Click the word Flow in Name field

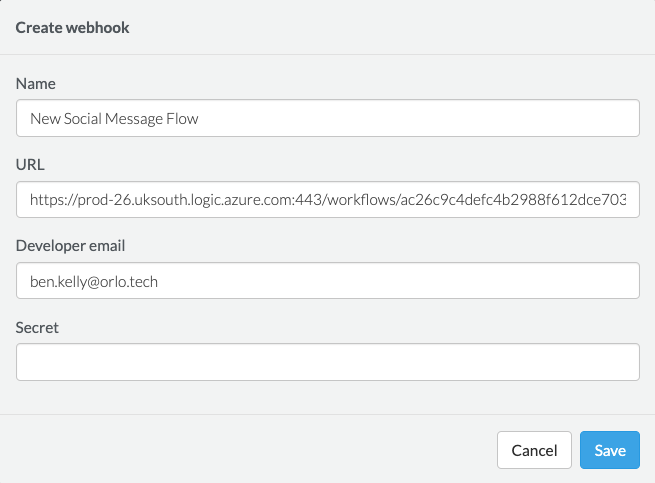181,119
